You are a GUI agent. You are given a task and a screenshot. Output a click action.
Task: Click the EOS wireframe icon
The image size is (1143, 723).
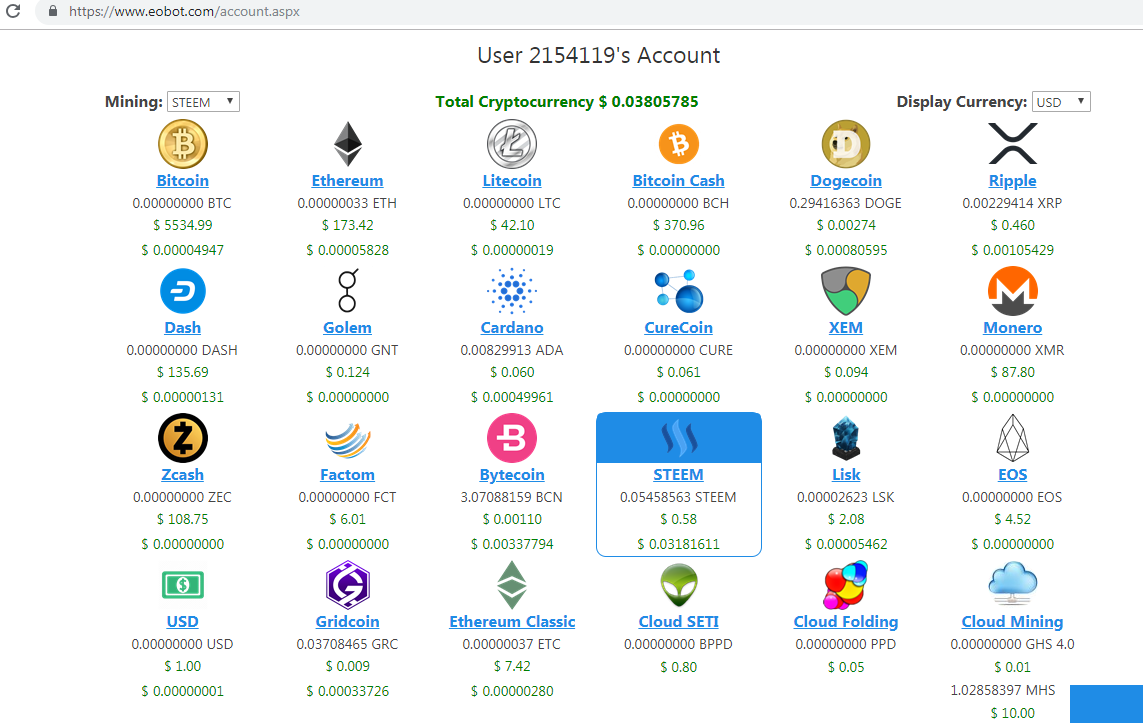tap(1013, 438)
